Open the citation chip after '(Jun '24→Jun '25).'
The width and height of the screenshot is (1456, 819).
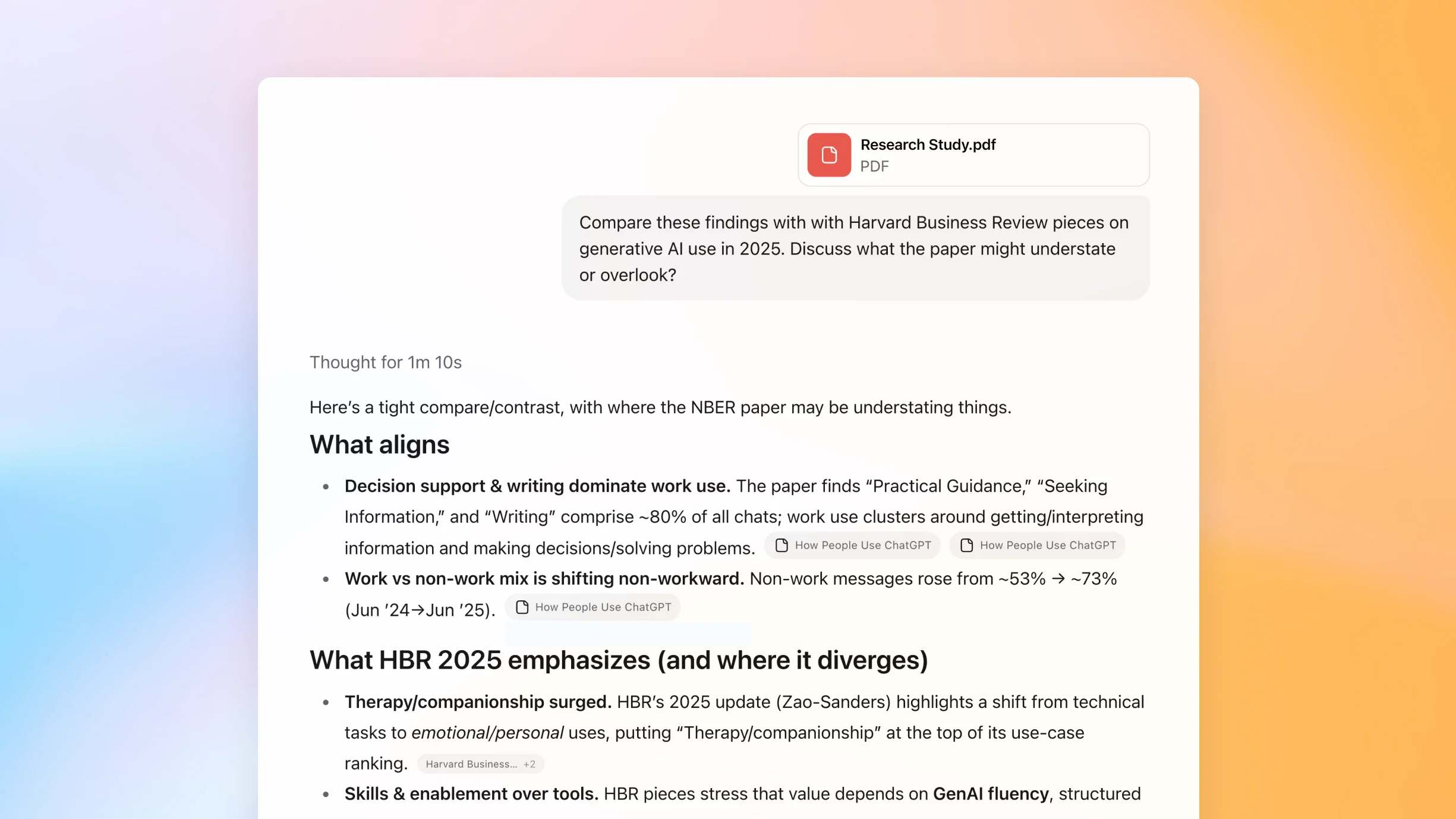tap(593, 607)
